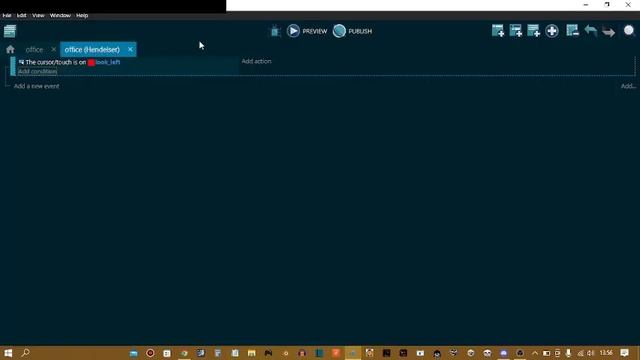Viewport: 640px width, 360px height.
Task: Open the View menu
Action: click(x=38, y=16)
